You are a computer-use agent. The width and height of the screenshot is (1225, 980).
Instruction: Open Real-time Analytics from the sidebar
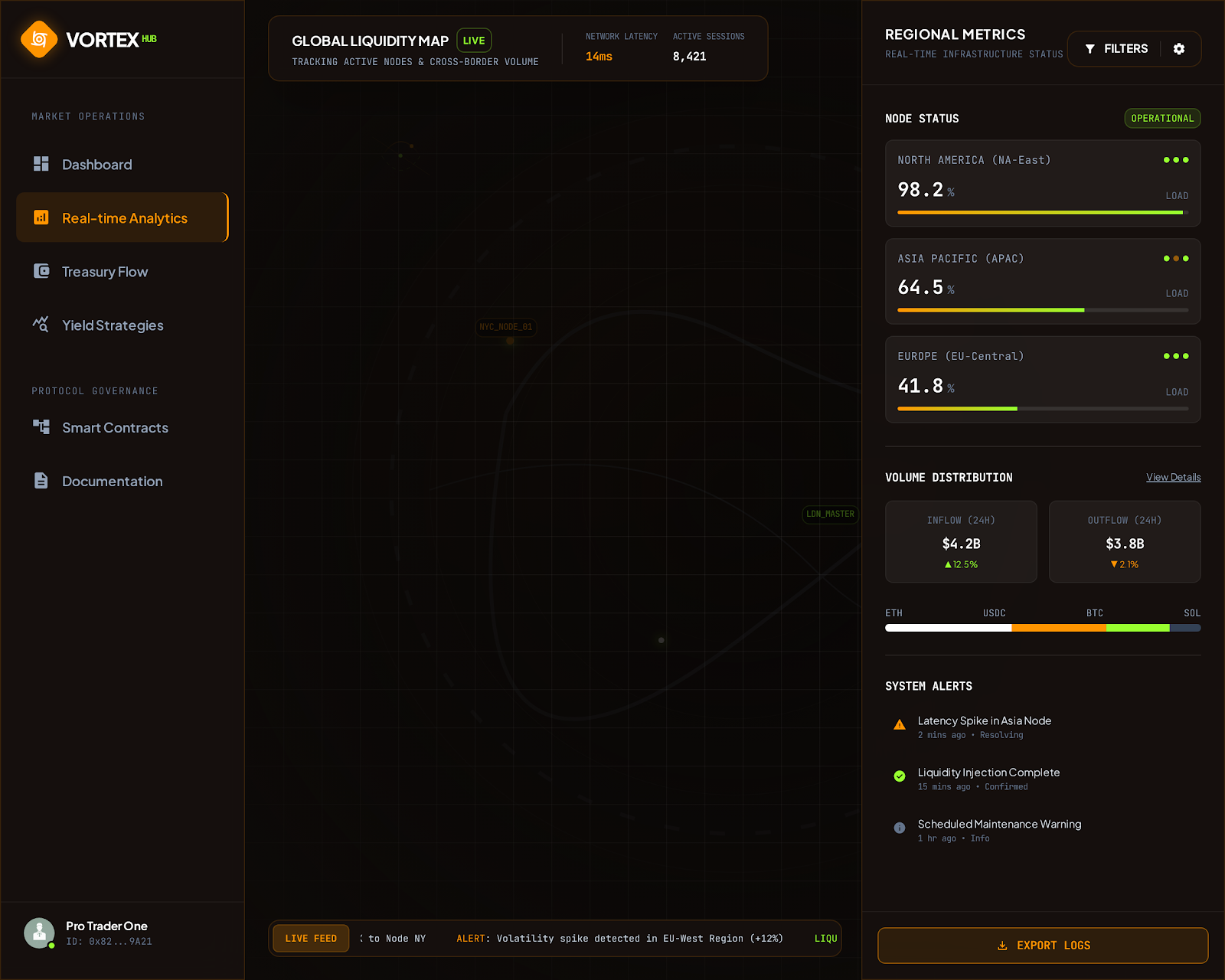click(x=122, y=217)
